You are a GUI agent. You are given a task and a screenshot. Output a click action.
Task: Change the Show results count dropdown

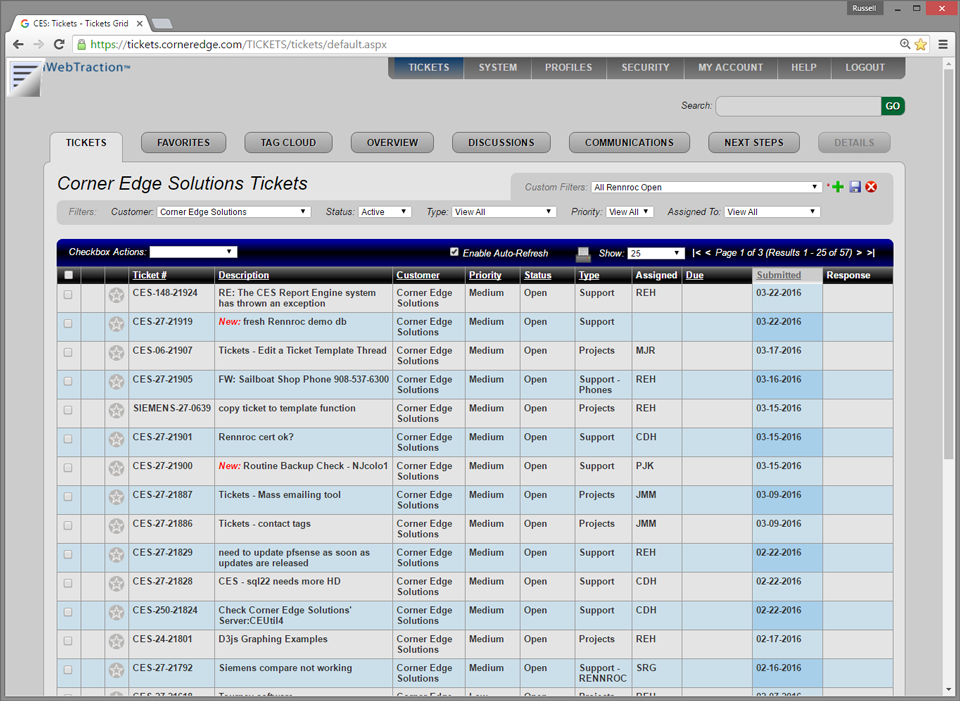click(656, 253)
